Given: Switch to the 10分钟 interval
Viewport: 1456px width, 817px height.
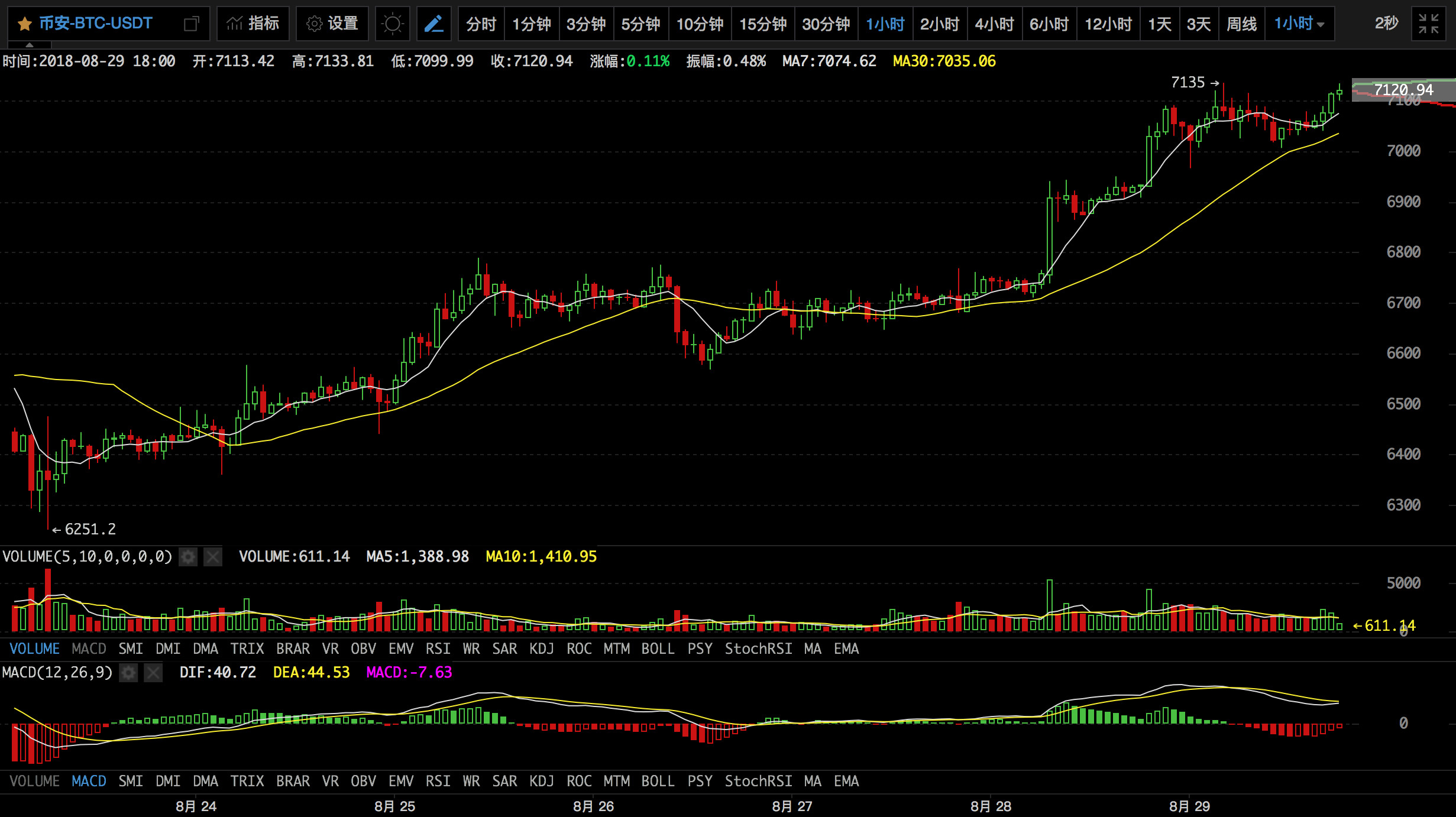Looking at the screenshot, I should click(700, 24).
